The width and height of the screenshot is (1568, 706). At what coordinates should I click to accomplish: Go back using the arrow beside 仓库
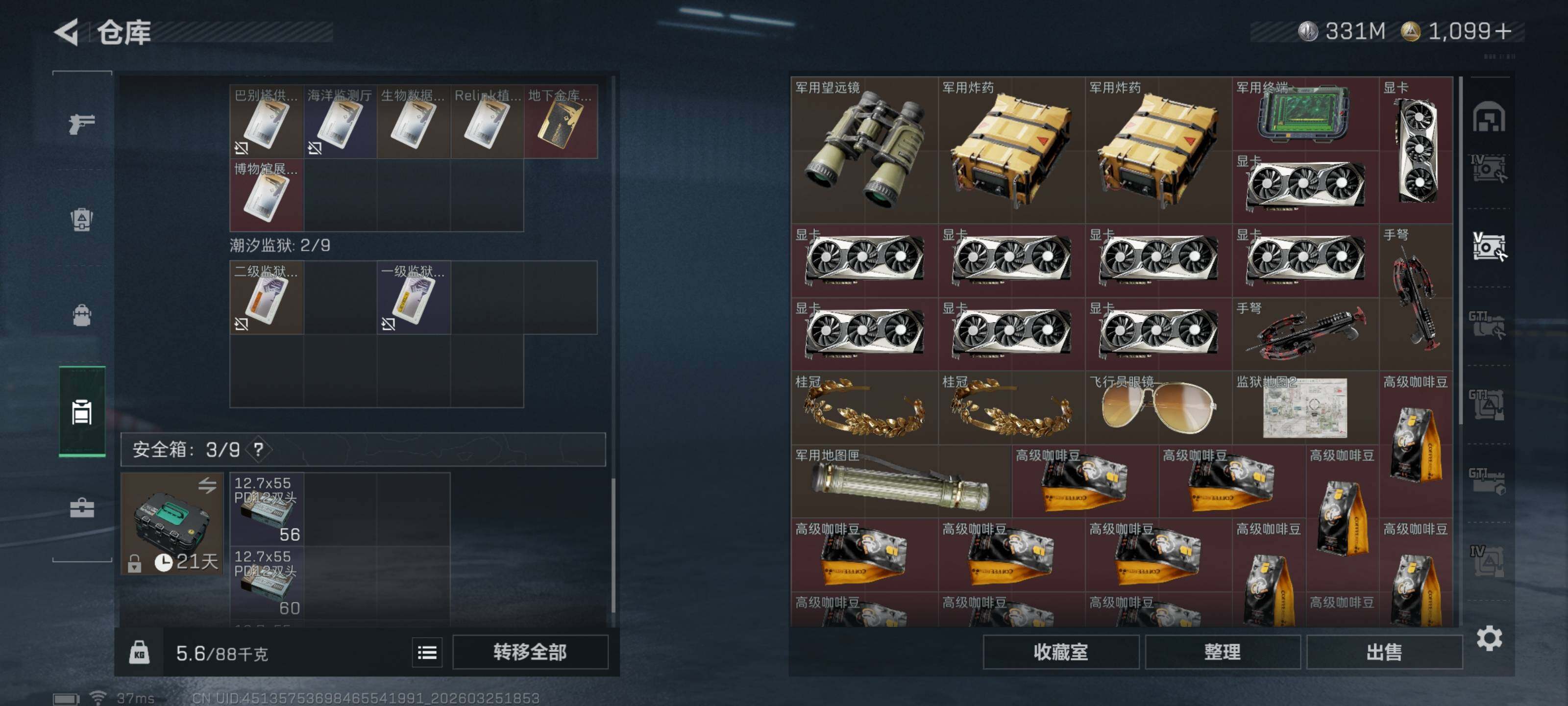(x=67, y=32)
